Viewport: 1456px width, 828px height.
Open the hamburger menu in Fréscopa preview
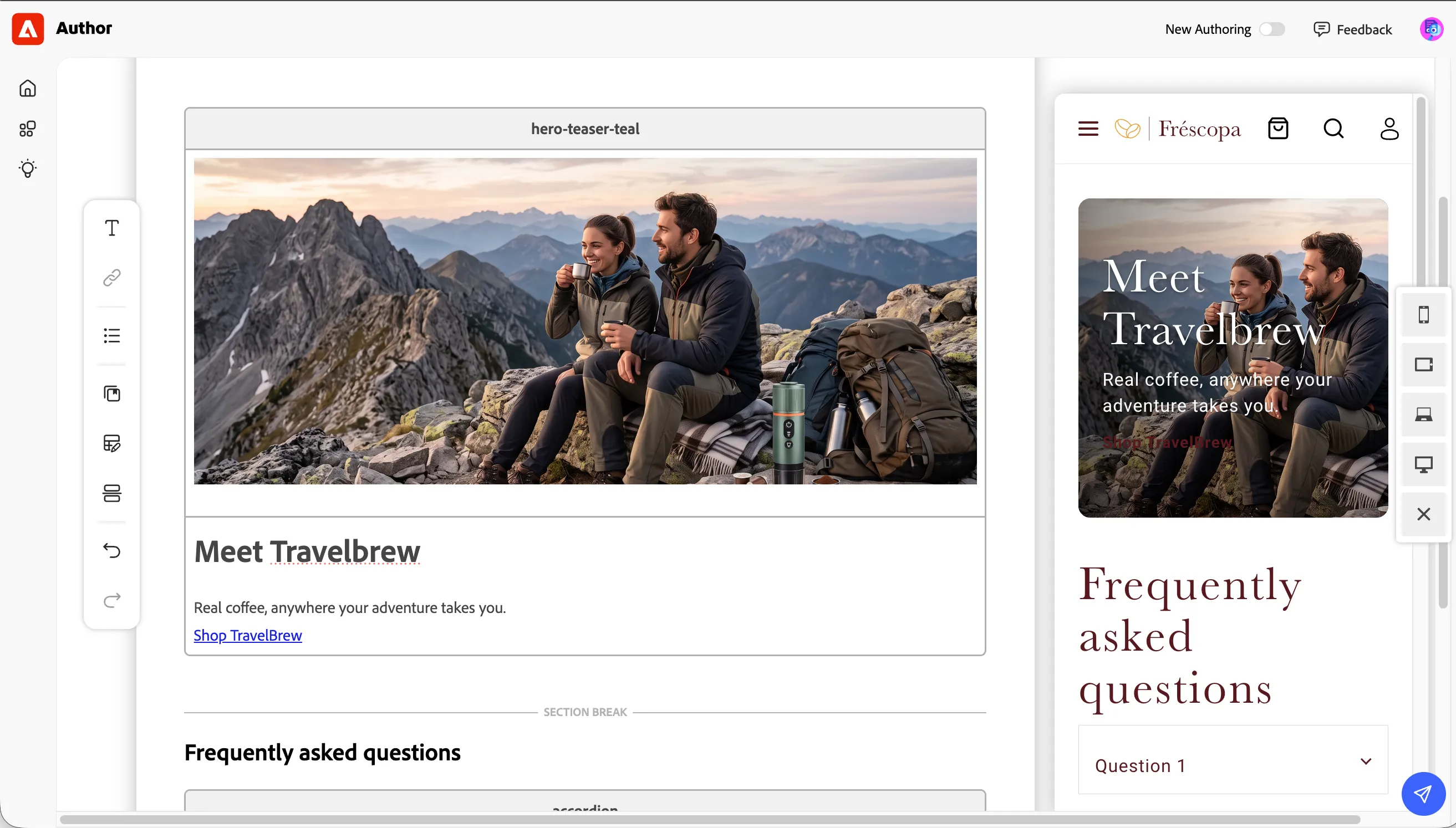pos(1088,129)
